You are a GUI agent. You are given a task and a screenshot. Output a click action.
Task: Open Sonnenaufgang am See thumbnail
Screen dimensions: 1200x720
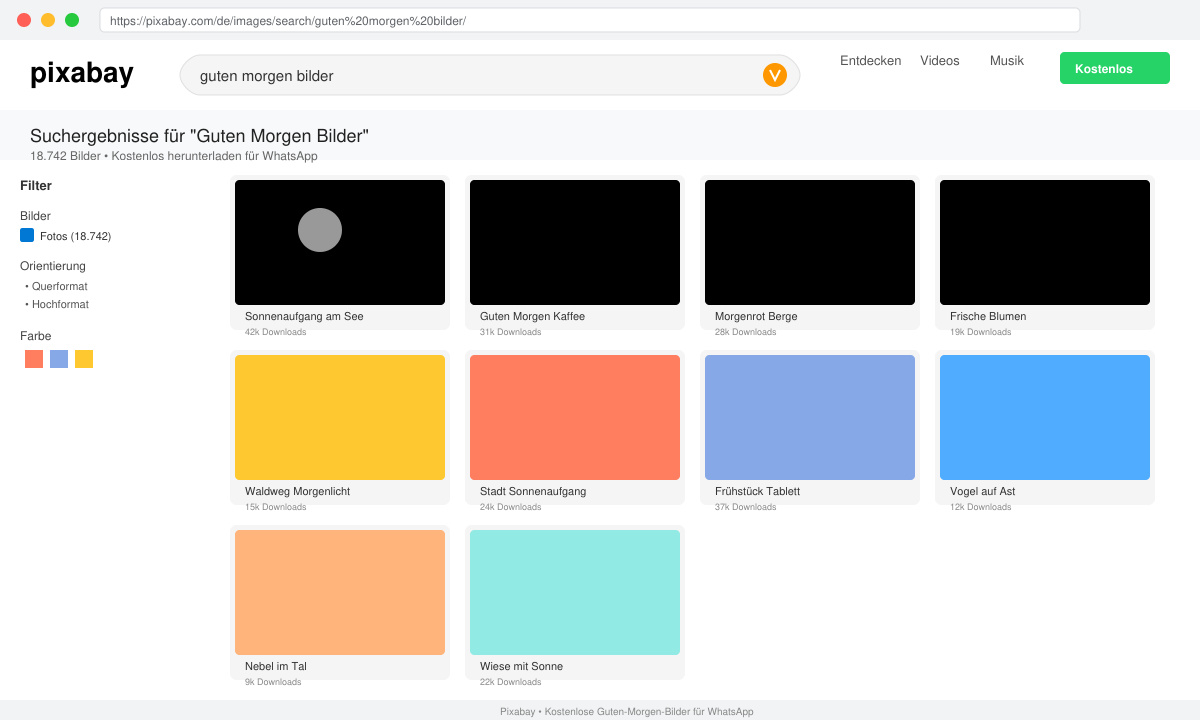coord(340,242)
